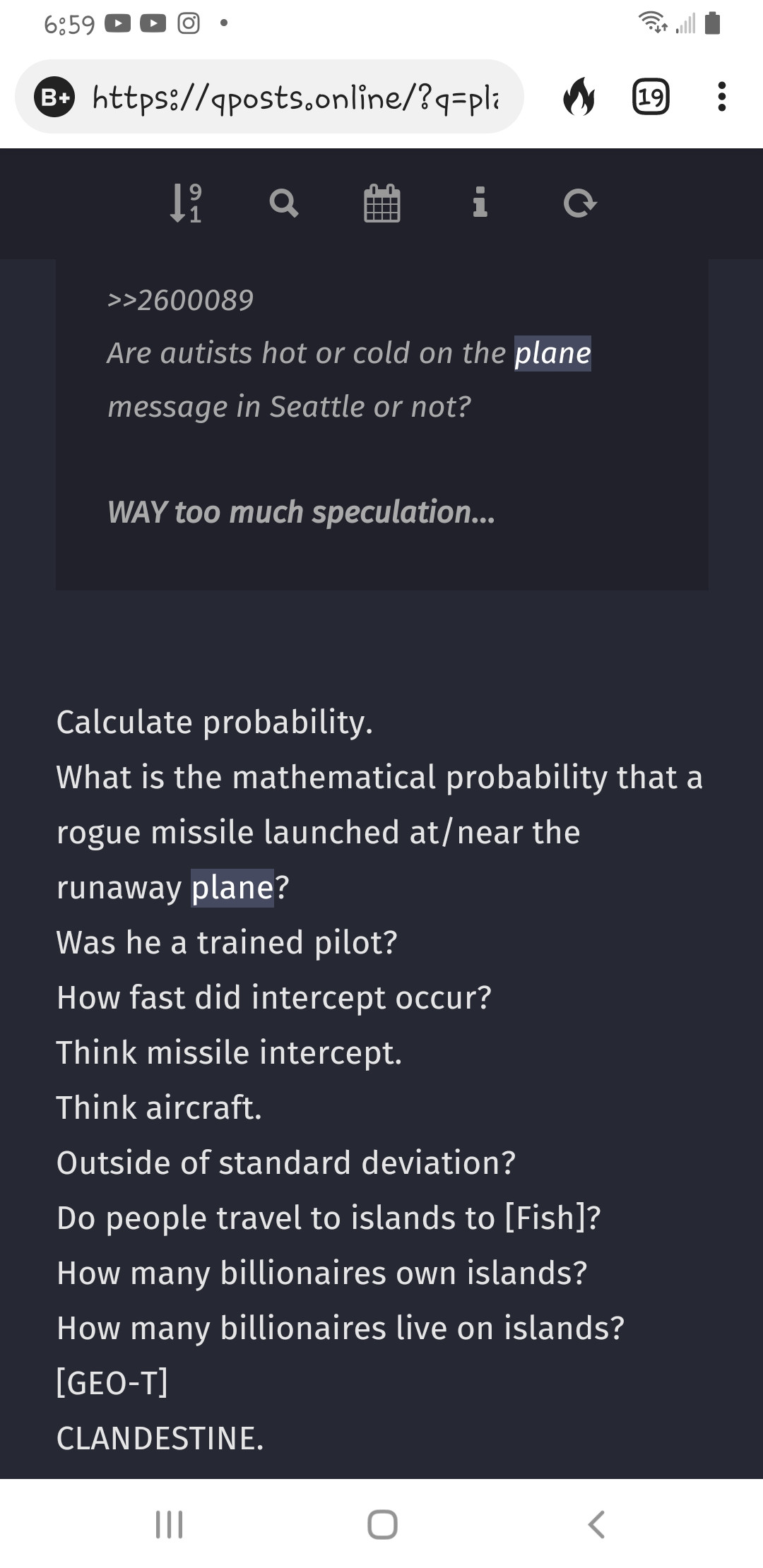Tap the Wi-Fi status icon
Viewport: 763px width, 1568px height.
[653, 23]
